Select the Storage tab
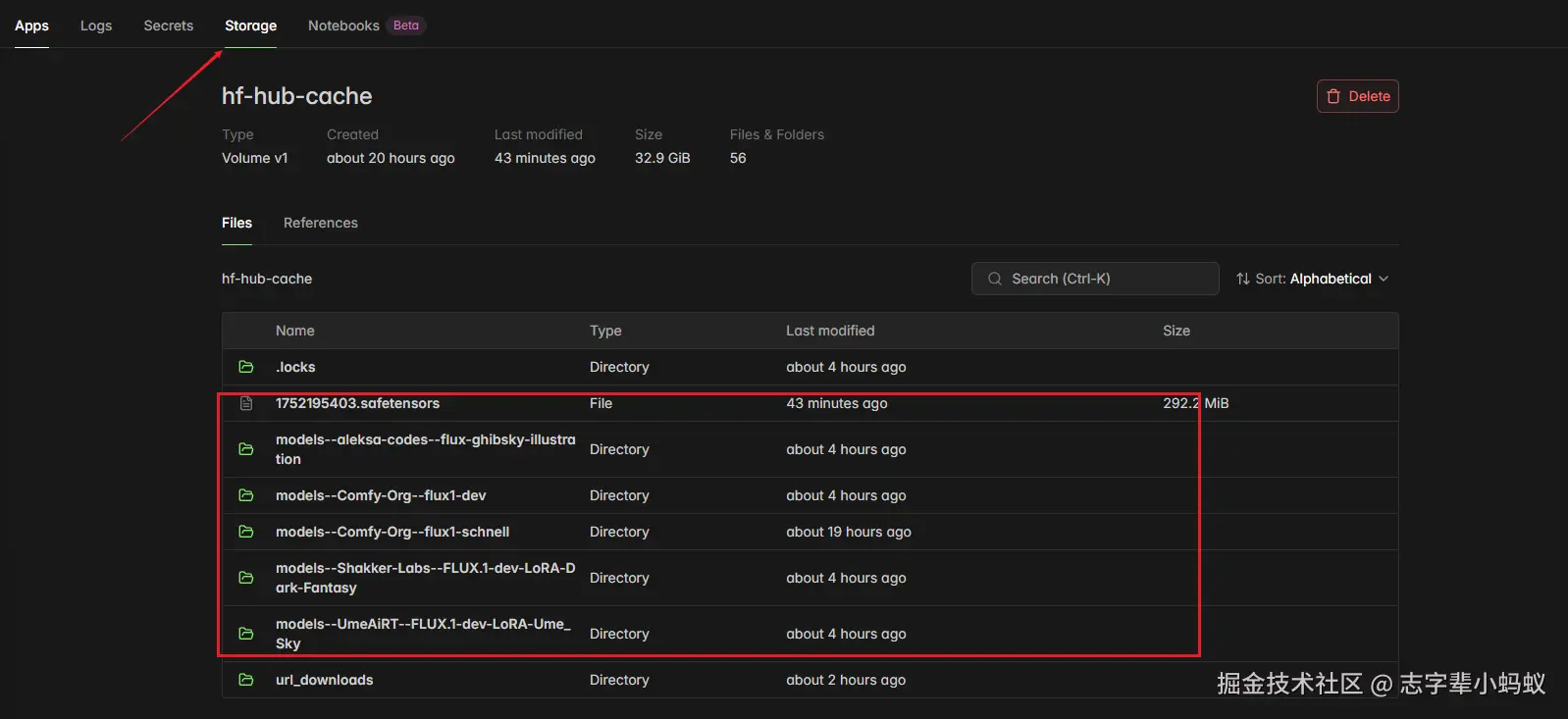The height and width of the screenshot is (719, 1568). [x=250, y=26]
